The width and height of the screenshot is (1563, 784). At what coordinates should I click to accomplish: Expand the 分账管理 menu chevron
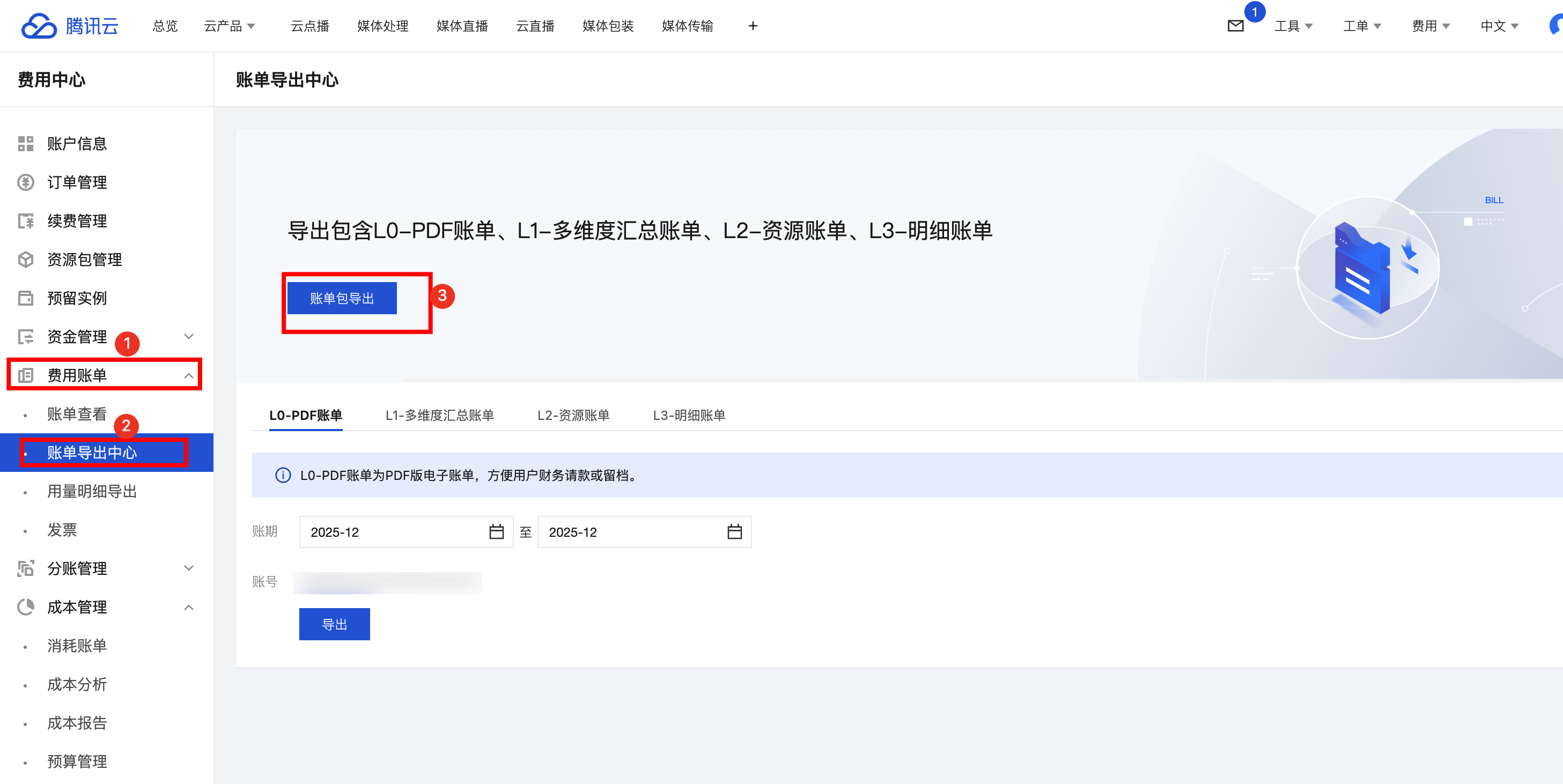(189, 568)
